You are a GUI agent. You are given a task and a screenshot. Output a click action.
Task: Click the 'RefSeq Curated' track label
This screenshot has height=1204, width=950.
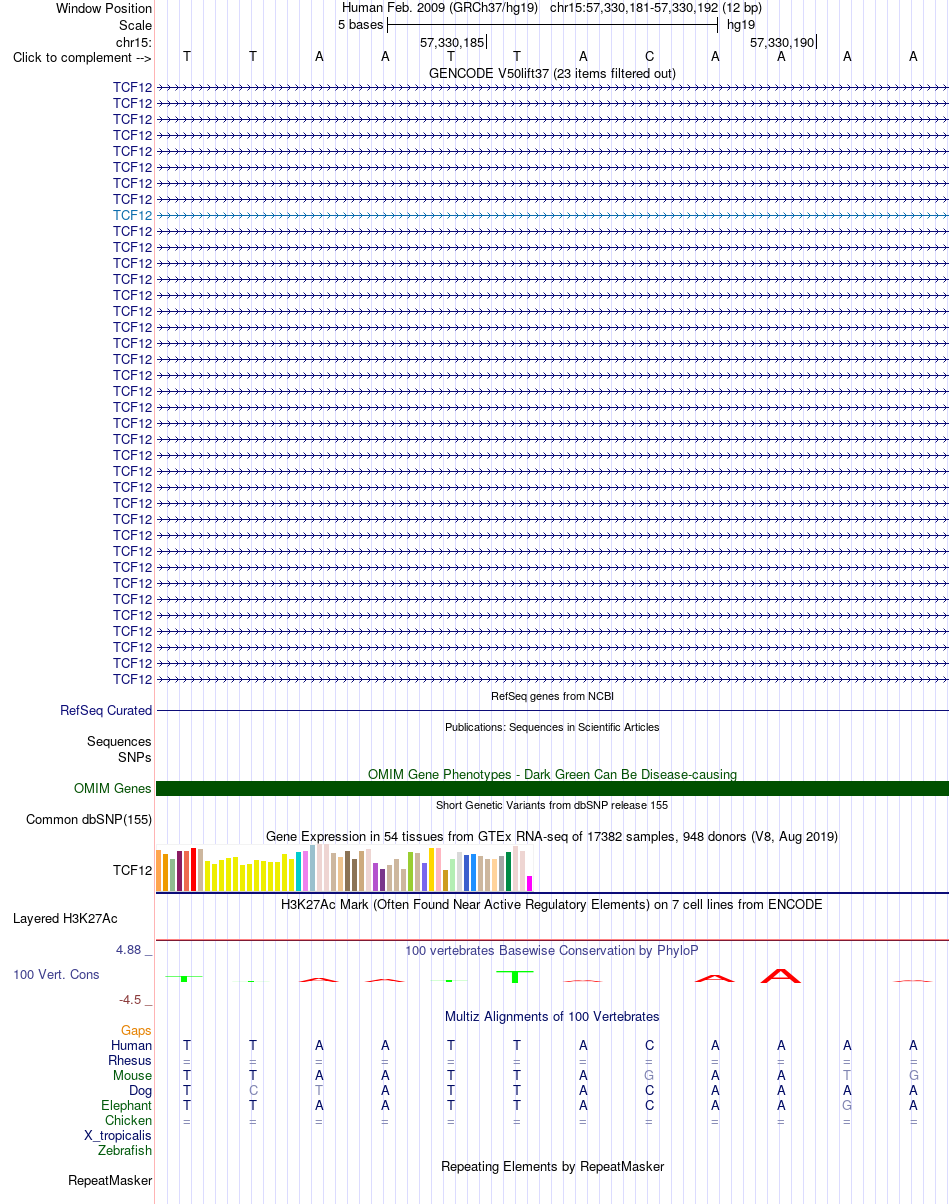coord(106,711)
